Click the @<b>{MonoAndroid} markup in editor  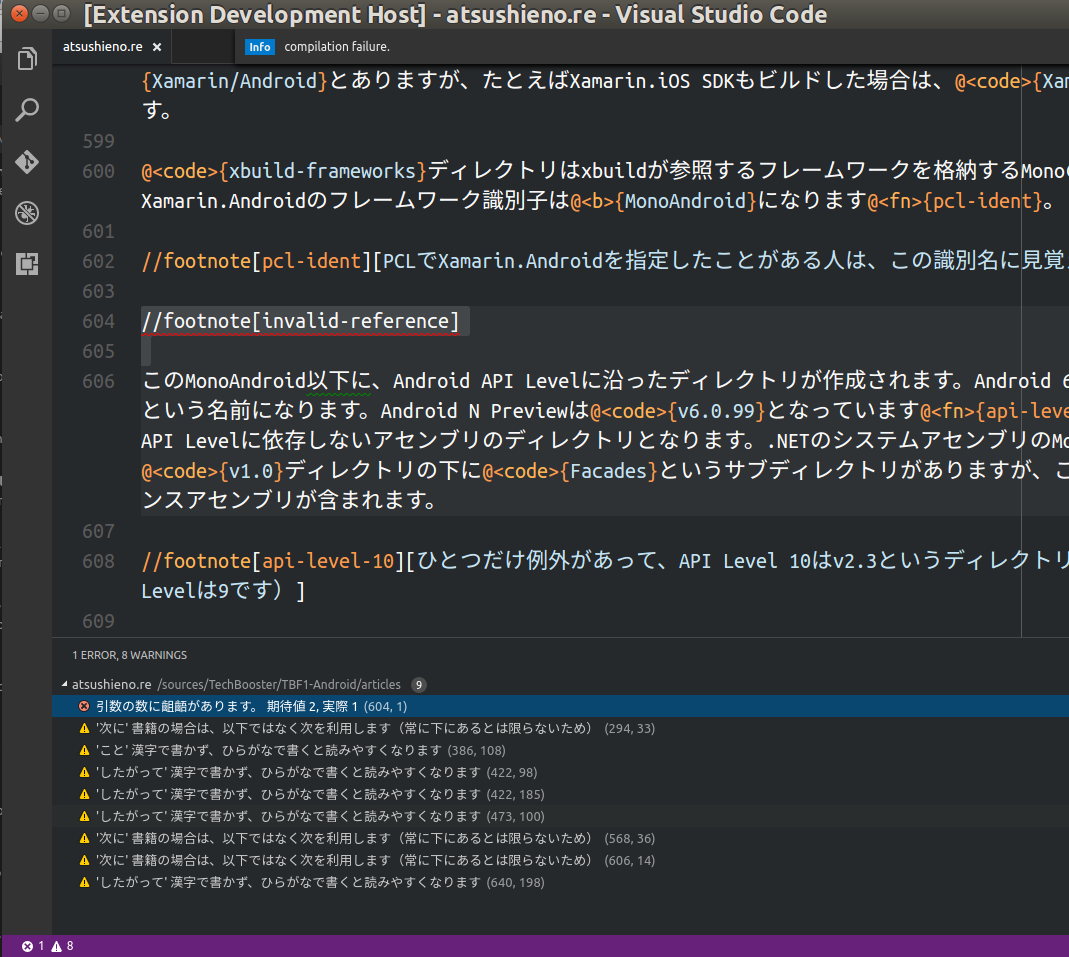coord(663,201)
